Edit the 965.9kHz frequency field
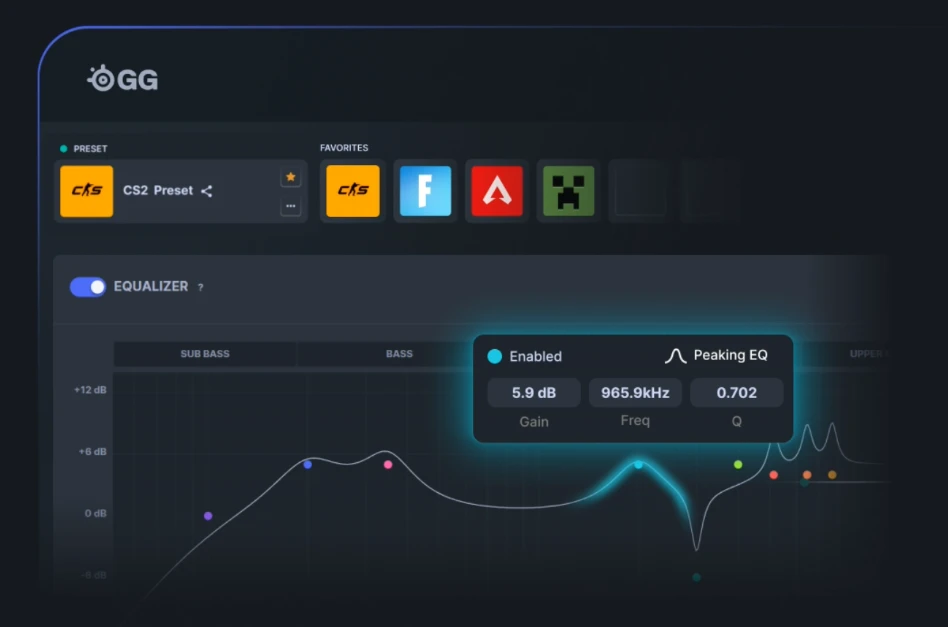The height and width of the screenshot is (627, 948). (x=635, y=393)
